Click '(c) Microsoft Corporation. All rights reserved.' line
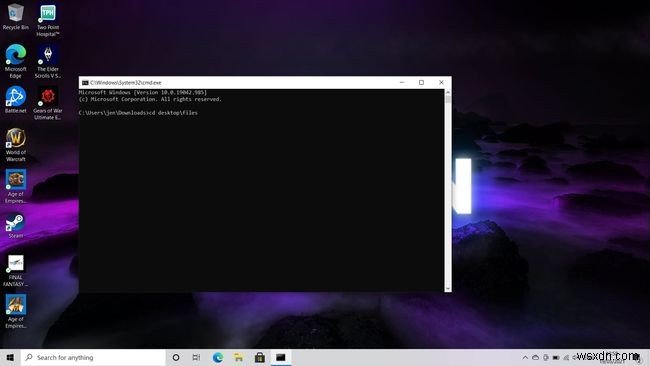650x366 pixels. point(150,99)
